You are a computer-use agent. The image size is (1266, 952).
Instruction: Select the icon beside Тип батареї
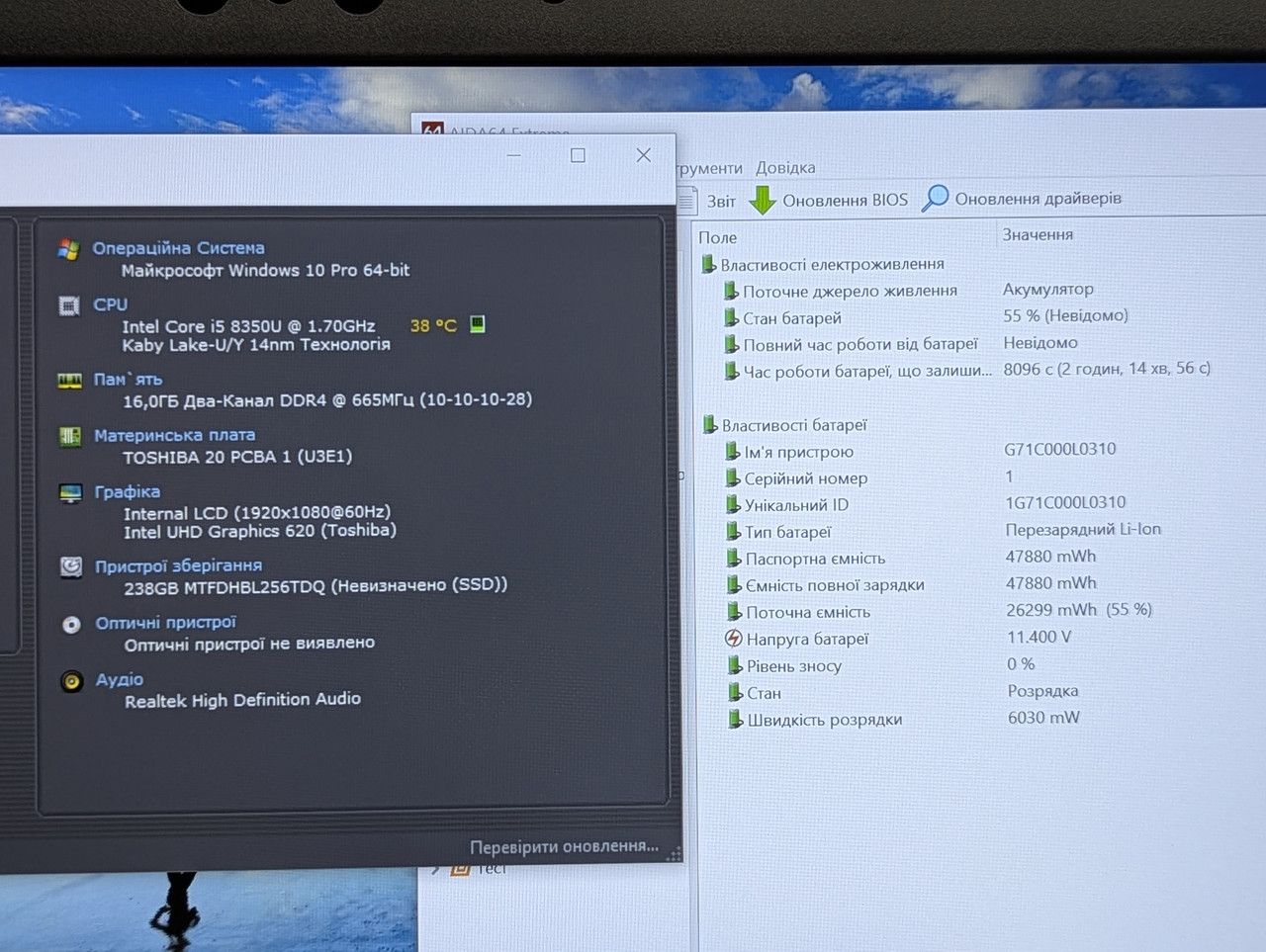point(733,532)
